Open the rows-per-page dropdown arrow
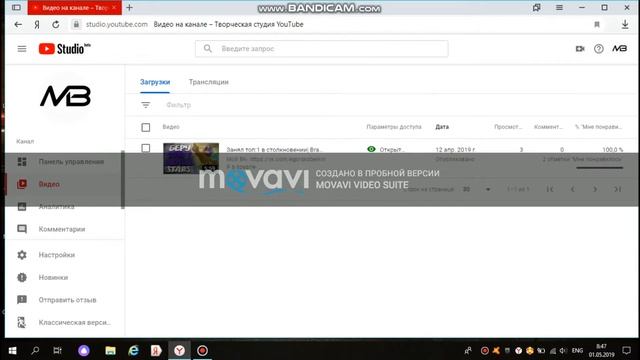 coord(488,189)
